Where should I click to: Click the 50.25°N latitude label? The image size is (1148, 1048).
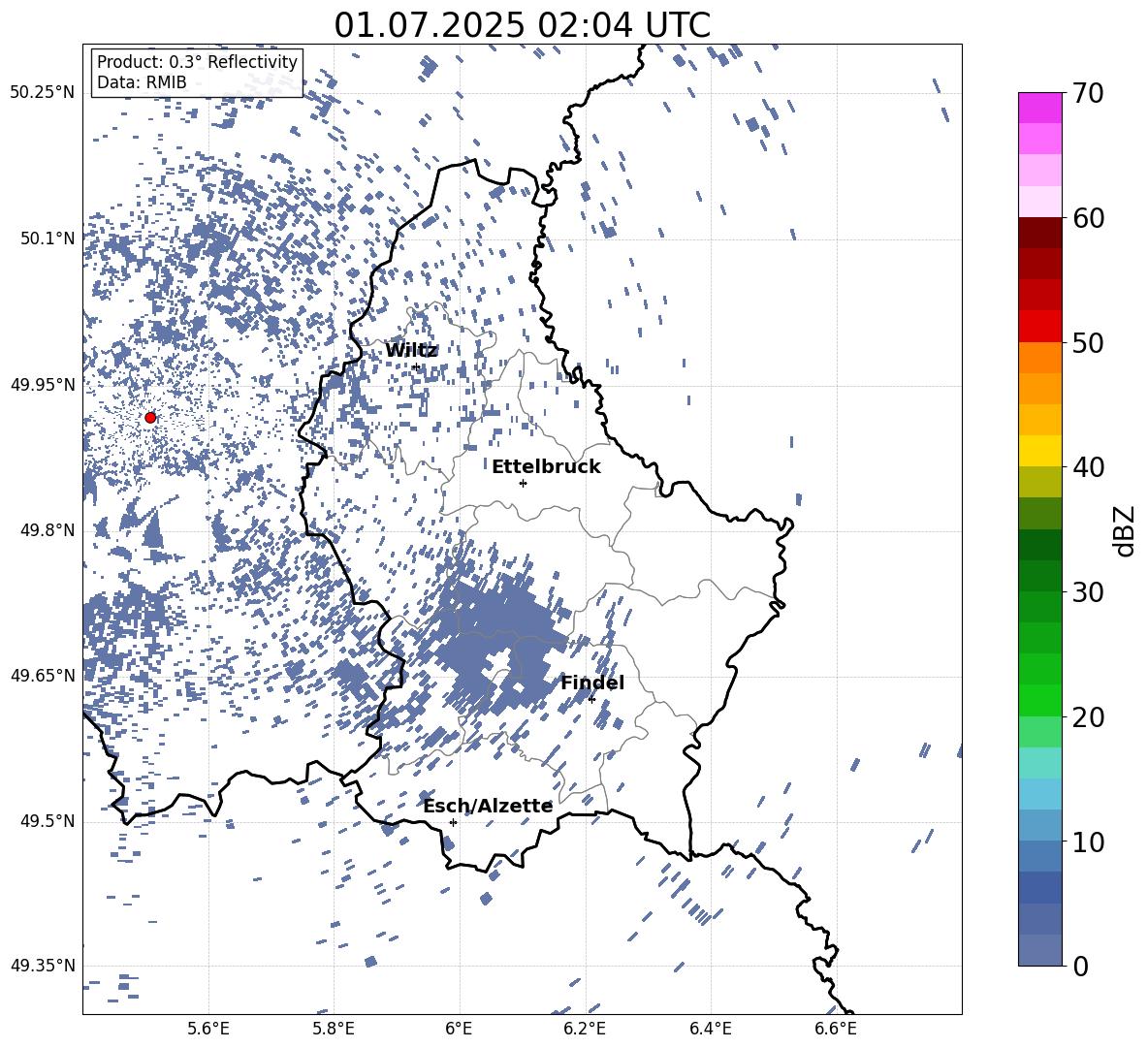point(43,92)
